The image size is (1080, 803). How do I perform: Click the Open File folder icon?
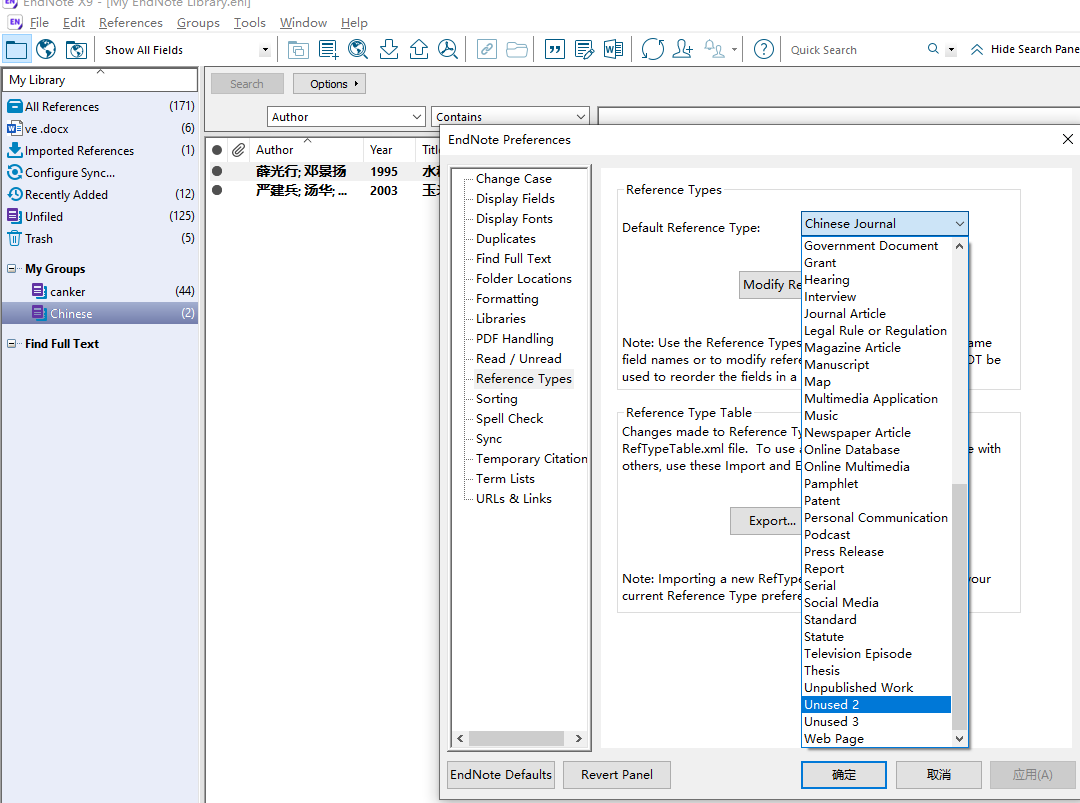(517, 50)
